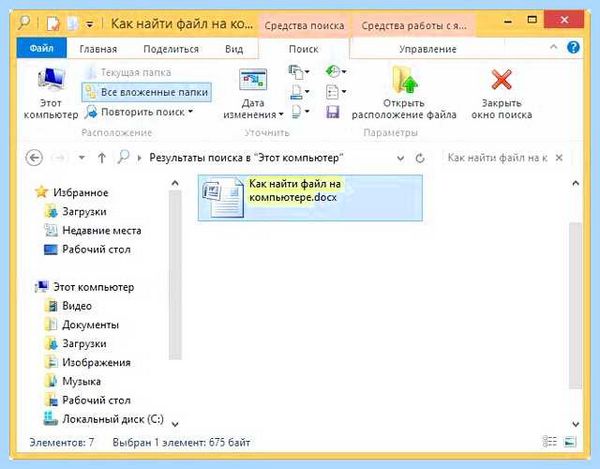Clear the search box with X
The height and width of the screenshot is (469, 600).
point(559,158)
